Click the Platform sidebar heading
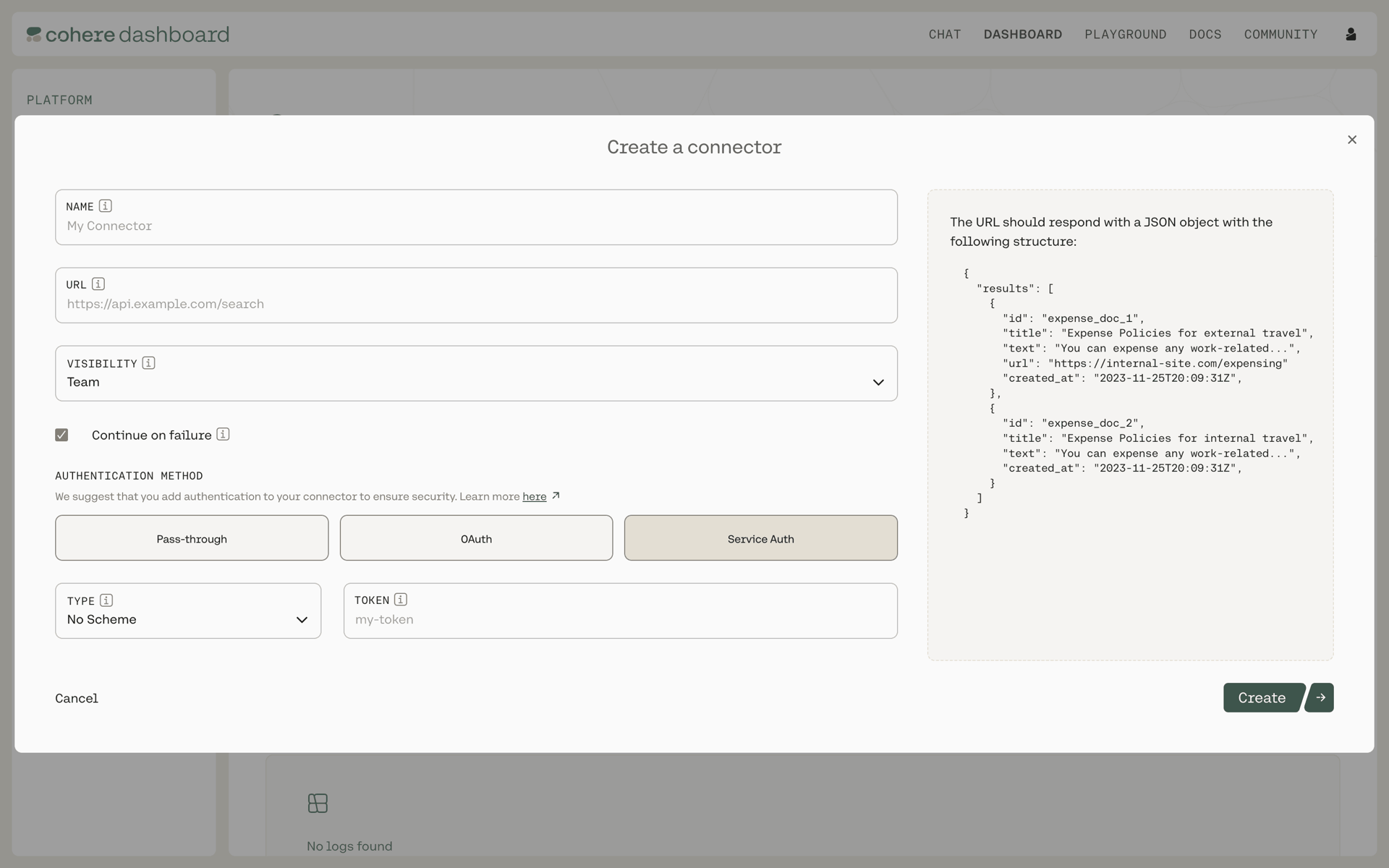Image resolution: width=1389 pixels, height=868 pixels. tap(59, 100)
